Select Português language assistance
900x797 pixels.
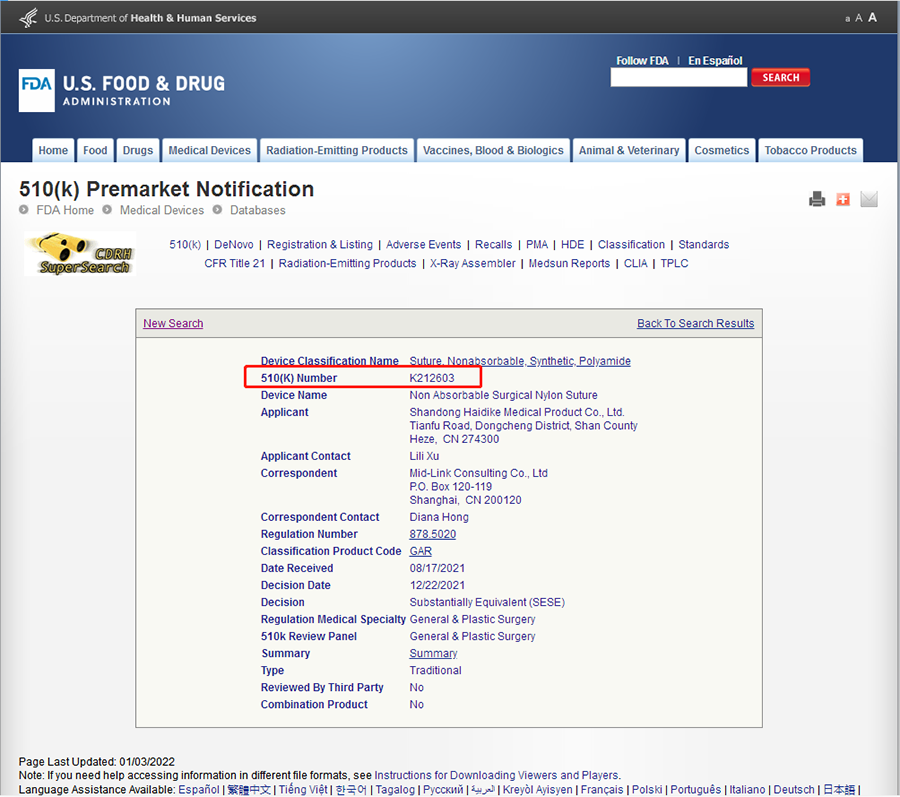click(x=696, y=790)
